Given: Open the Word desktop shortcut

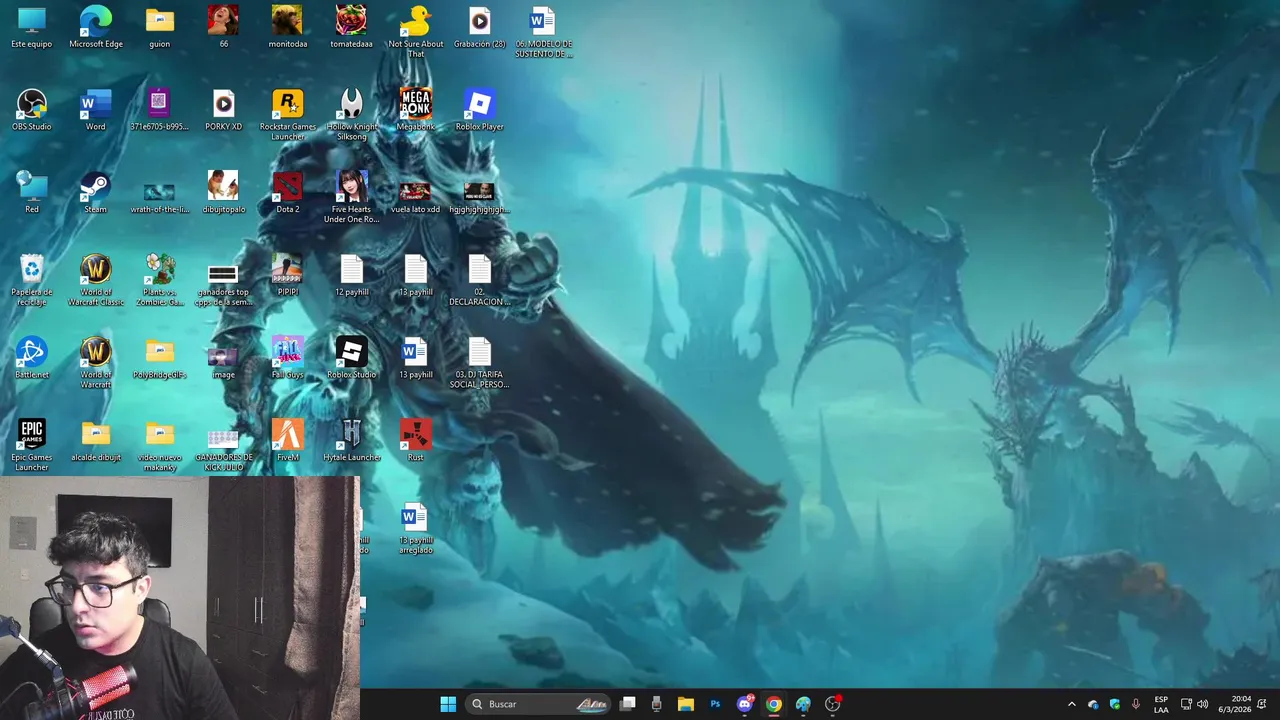Looking at the screenshot, I should click(96, 110).
